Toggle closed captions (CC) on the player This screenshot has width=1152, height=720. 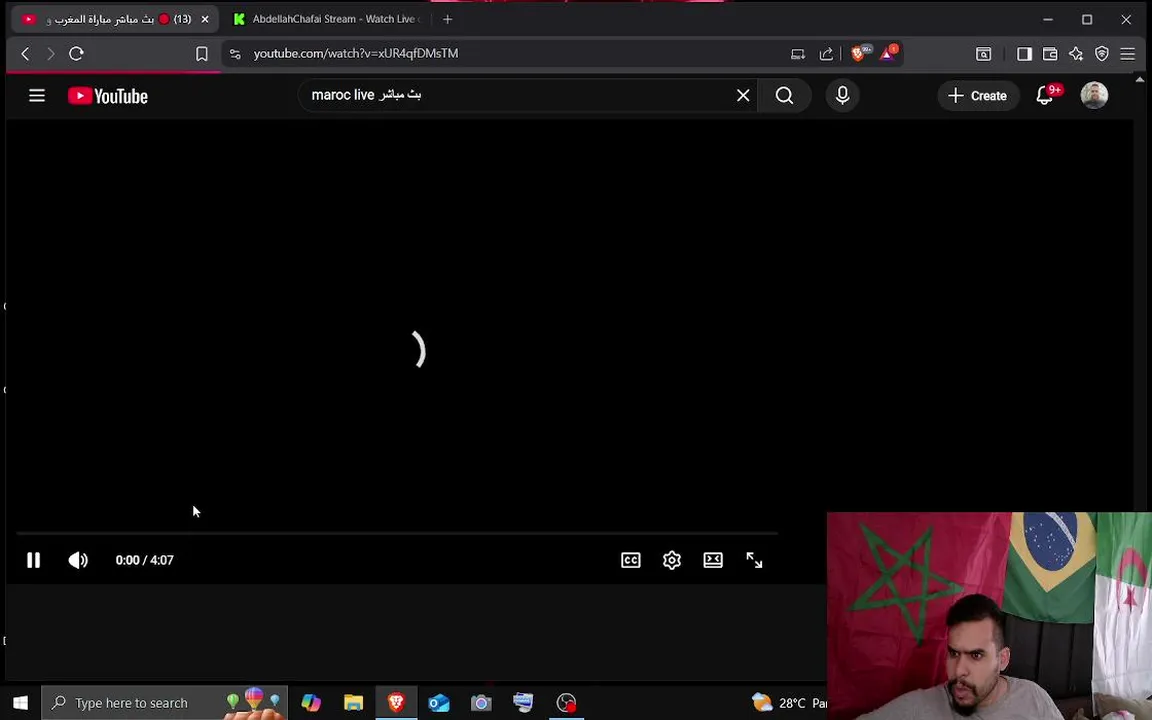click(631, 561)
